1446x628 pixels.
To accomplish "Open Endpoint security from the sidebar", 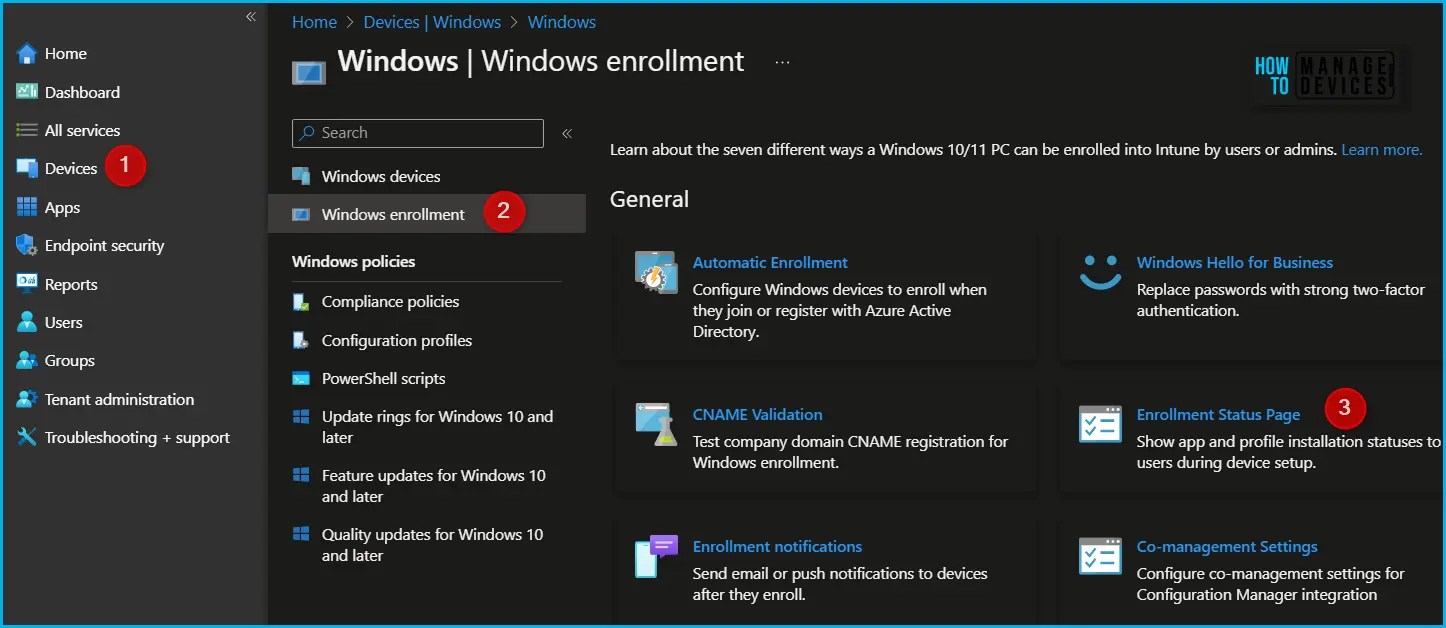I will click(106, 245).
